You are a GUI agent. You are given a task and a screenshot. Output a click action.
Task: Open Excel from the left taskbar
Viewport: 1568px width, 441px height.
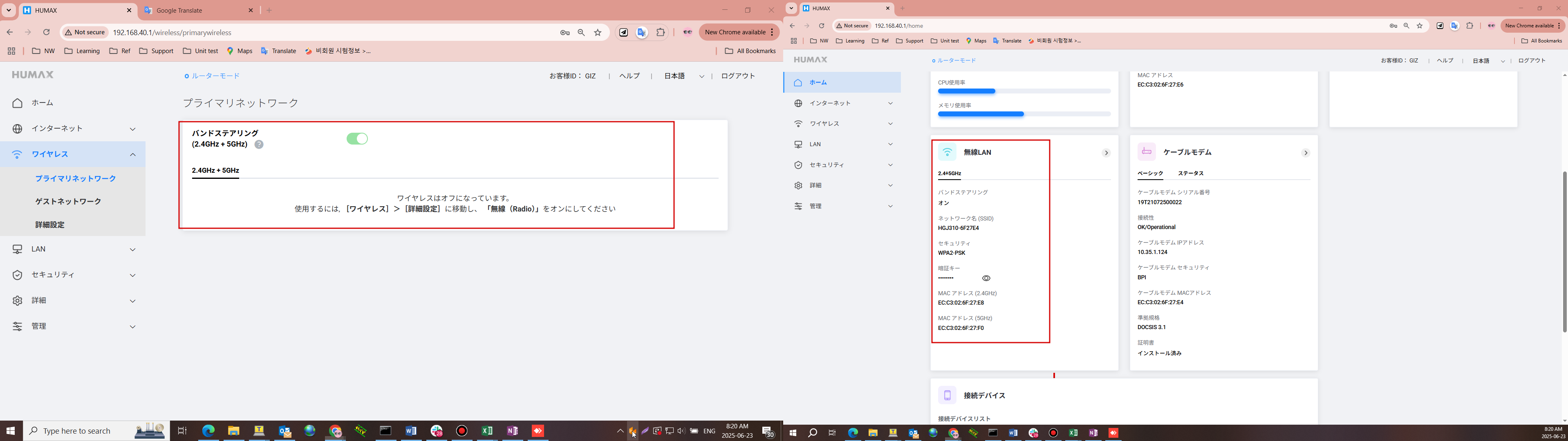(x=487, y=431)
